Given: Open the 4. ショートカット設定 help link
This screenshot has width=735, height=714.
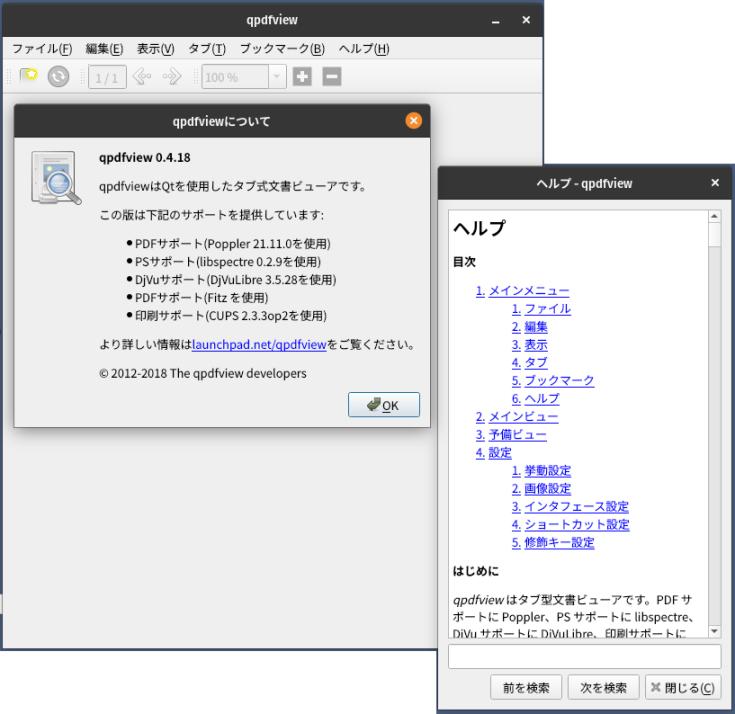Looking at the screenshot, I should [570, 525].
